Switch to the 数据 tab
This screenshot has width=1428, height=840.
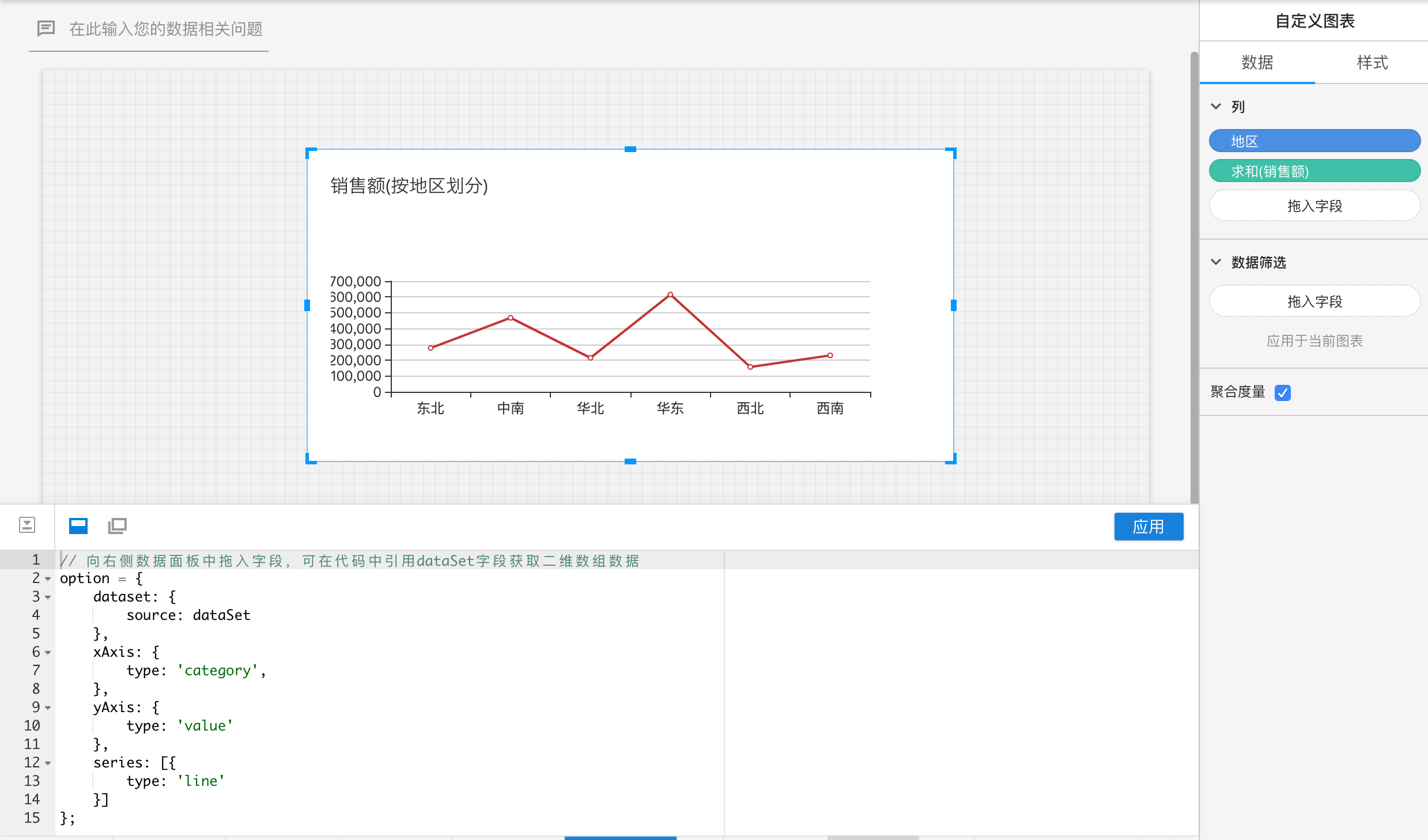(1257, 62)
